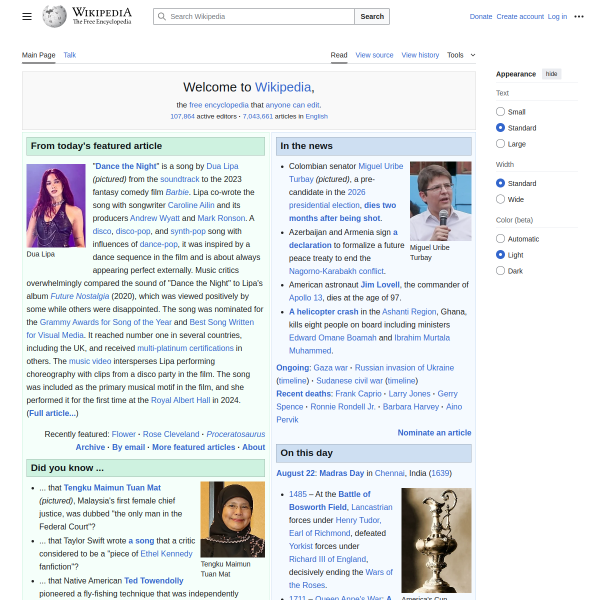Open the Talk tab
The width and height of the screenshot is (600, 600).
[70, 55]
